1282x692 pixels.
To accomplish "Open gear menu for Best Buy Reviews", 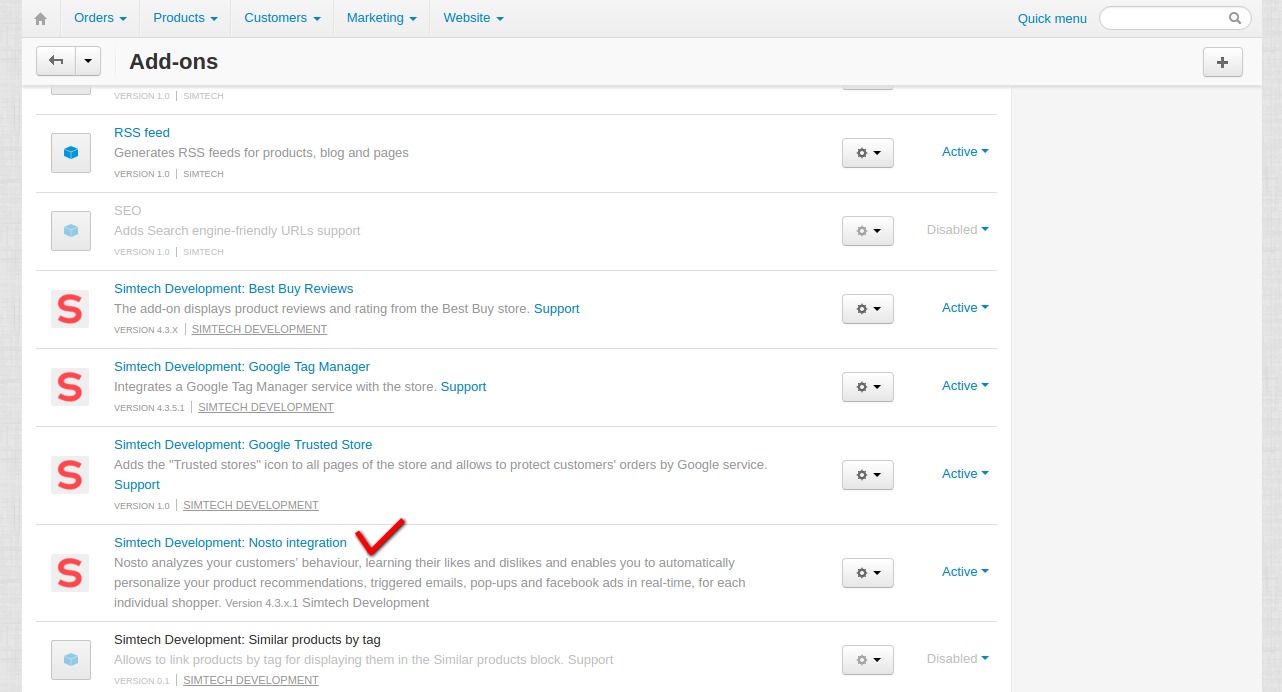I will pyautogui.click(x=867, y=309).
